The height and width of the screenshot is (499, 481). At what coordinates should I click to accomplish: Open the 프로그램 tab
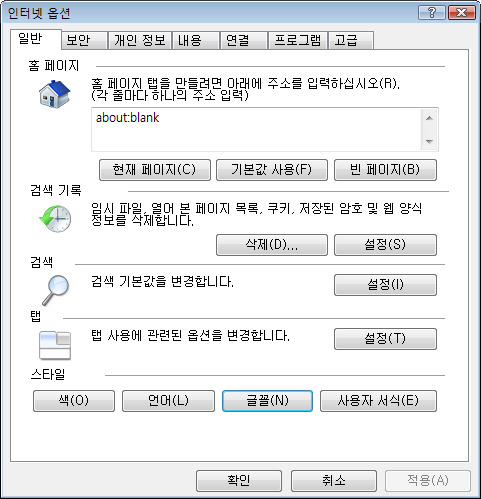click(298, 40)
